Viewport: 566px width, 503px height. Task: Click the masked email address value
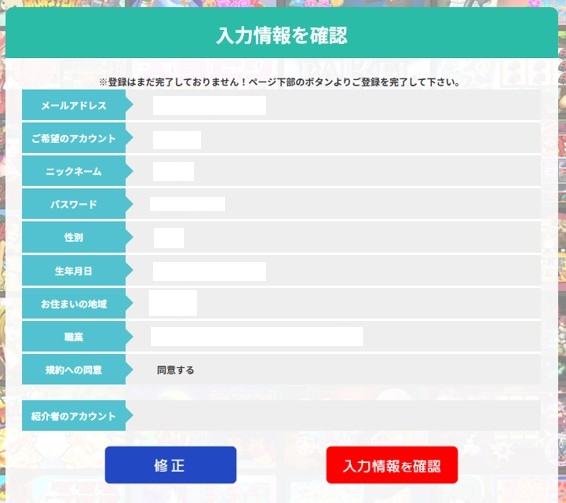coord(209,105)
